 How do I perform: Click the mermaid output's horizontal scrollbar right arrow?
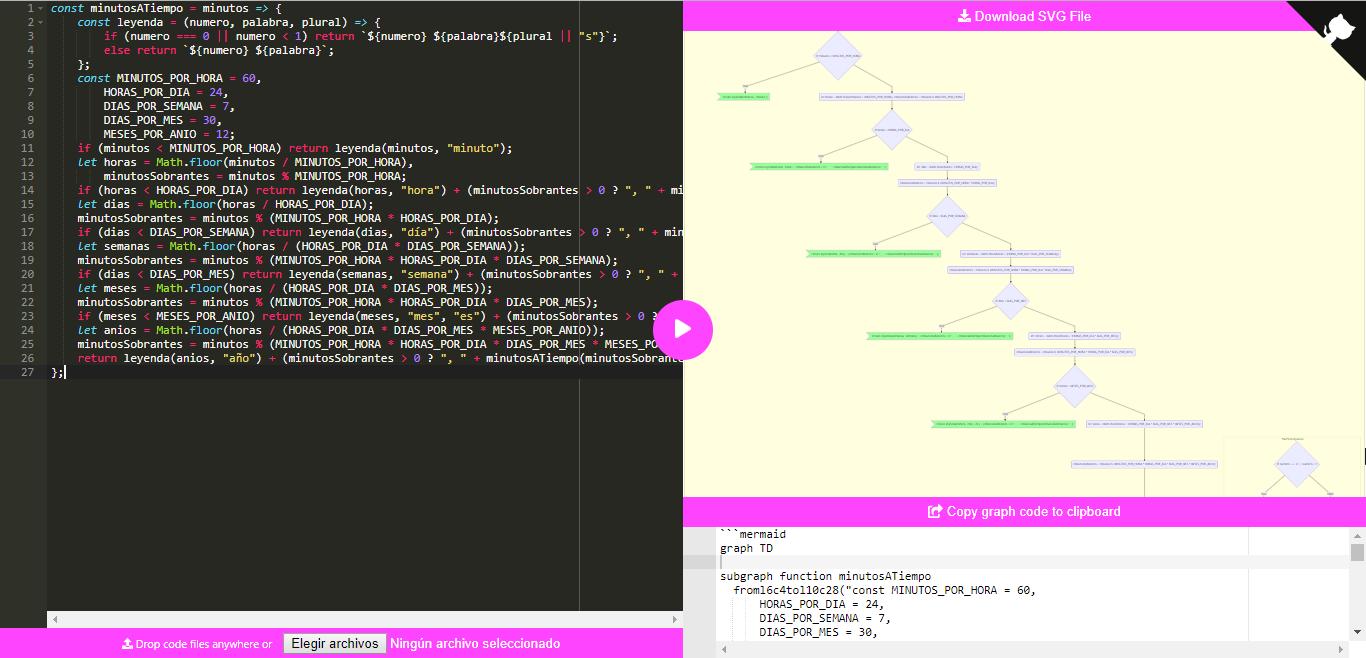pyautogui.click(x=1342, y=648)
